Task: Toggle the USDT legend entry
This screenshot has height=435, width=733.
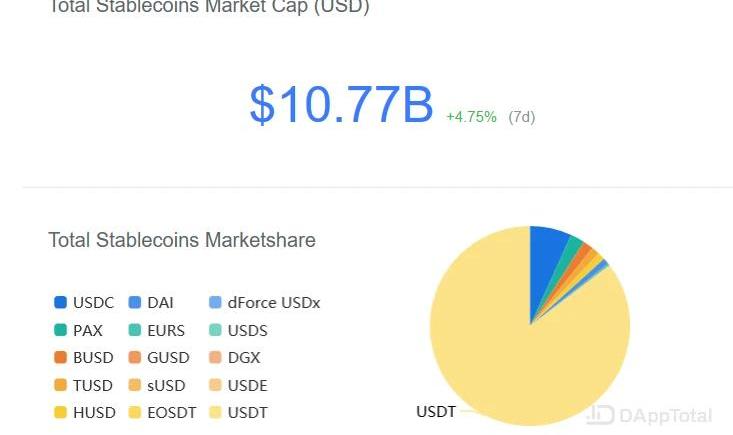Action: 238,413
